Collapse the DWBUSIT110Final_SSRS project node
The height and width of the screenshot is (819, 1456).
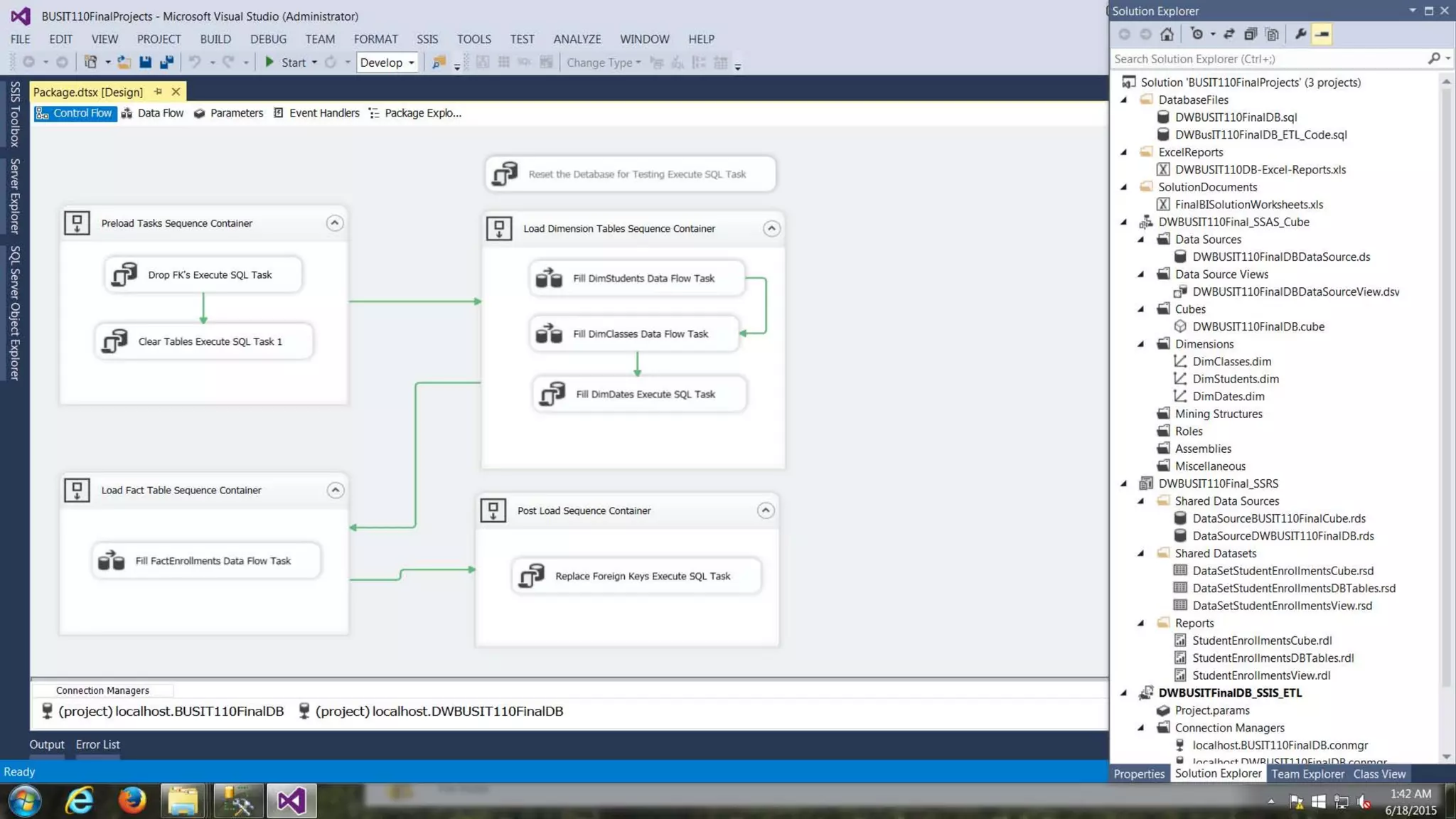tap(1124, 483)
